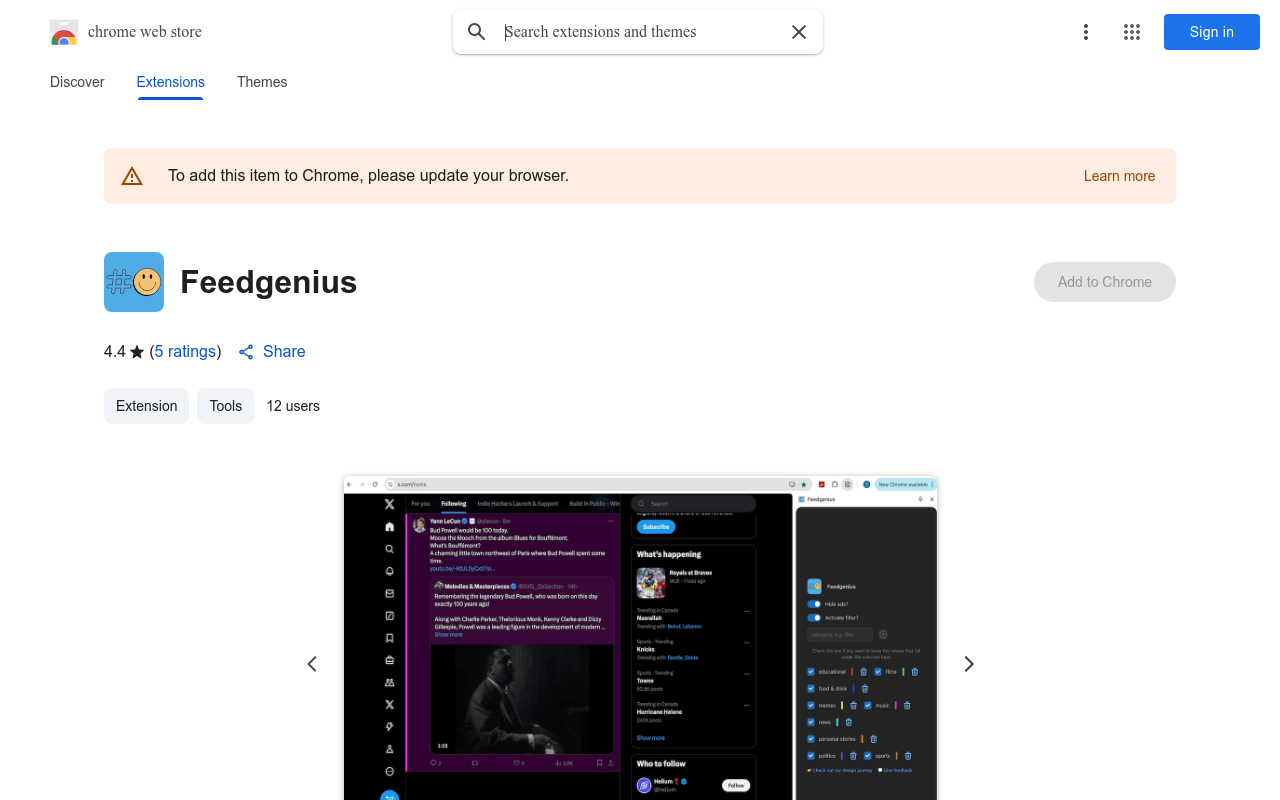The height and width of the screenshot is (800, 1280).
Task: Click the 4.4 rating star icon
Action: 137,352
